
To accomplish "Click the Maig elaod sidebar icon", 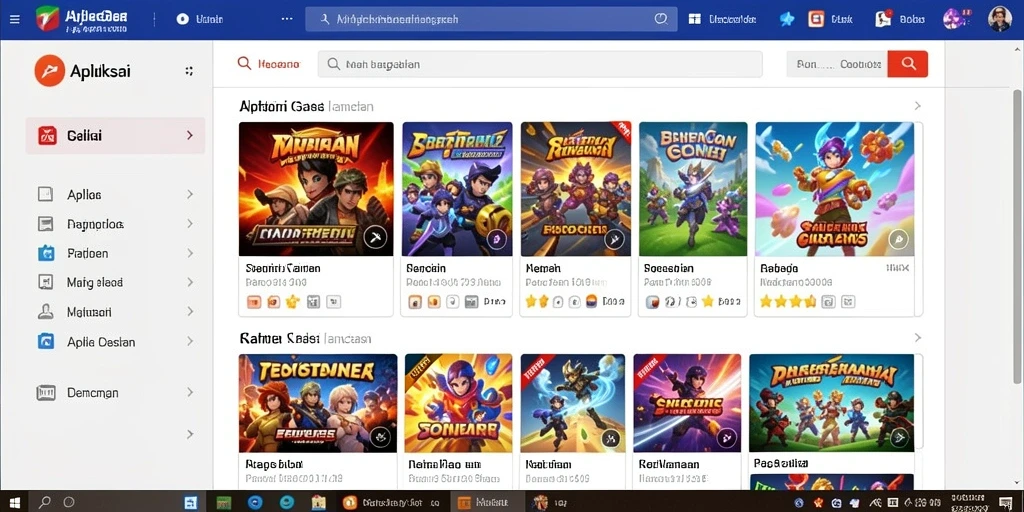I will click(x=45, y=282).
